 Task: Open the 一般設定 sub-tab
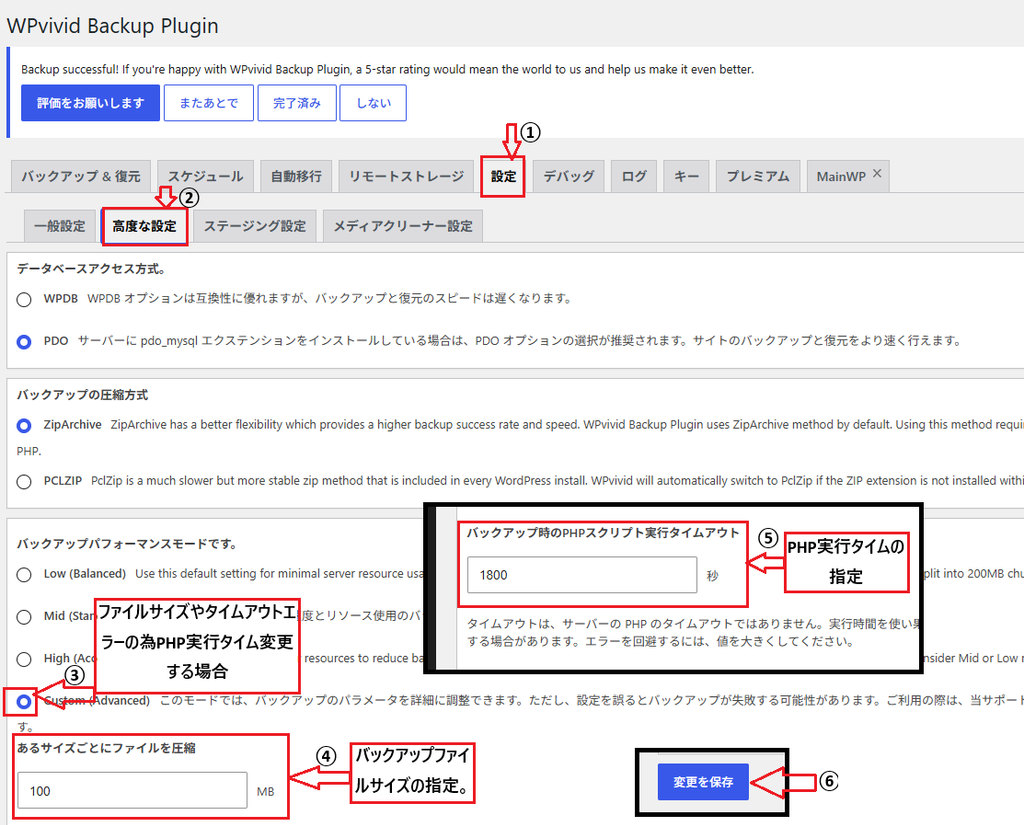tap(60, 226)
